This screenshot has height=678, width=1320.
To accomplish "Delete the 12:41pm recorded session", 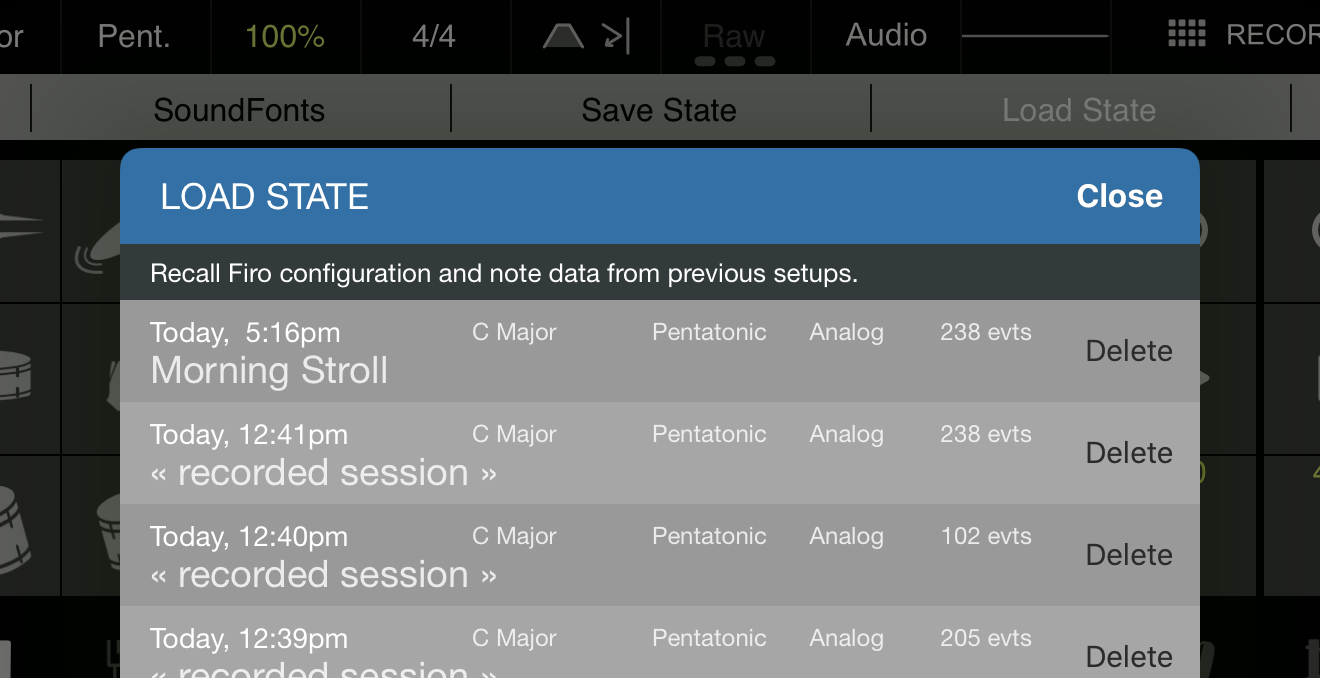I will pos(1129,453).
